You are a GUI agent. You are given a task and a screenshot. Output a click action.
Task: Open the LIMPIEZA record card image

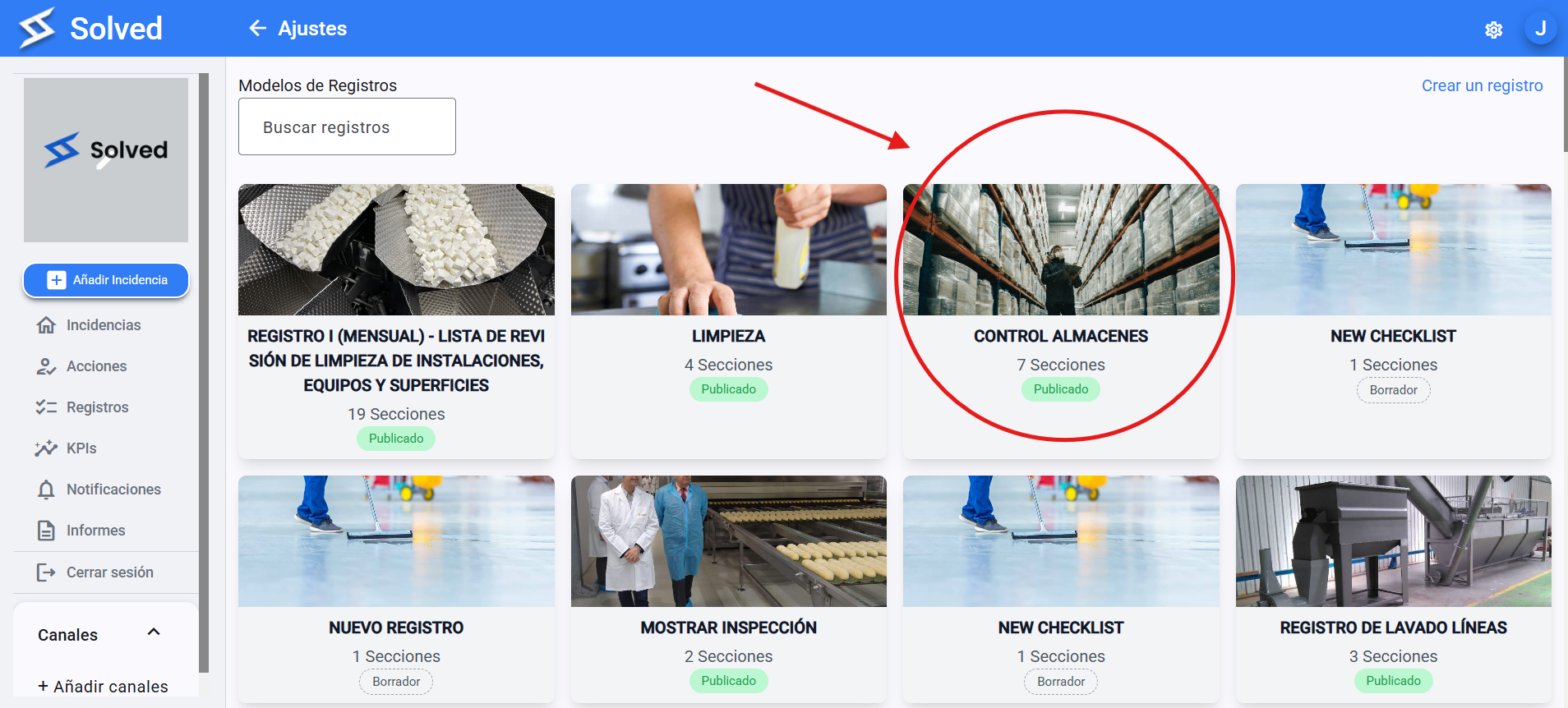click(x=728, y=250)
